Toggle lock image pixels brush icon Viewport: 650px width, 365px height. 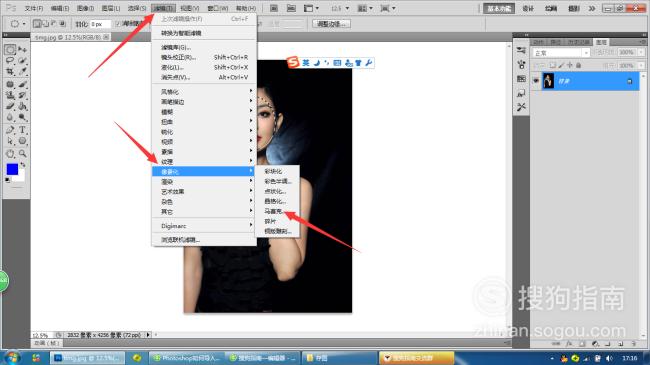[561, 66]
